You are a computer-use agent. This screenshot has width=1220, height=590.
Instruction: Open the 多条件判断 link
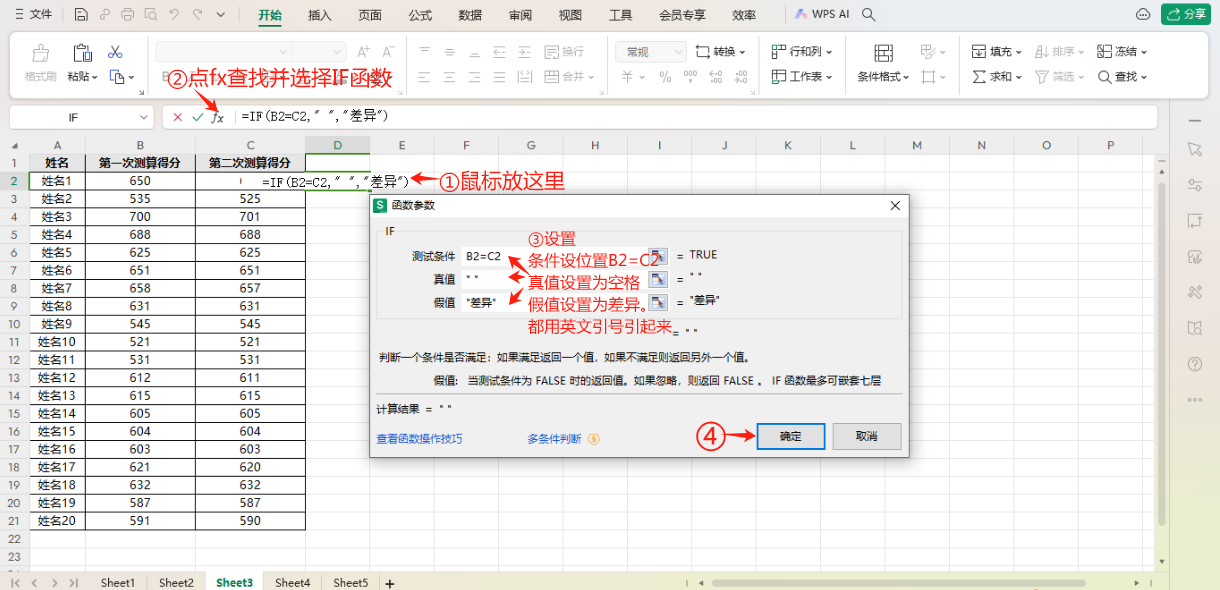[554, 438]
